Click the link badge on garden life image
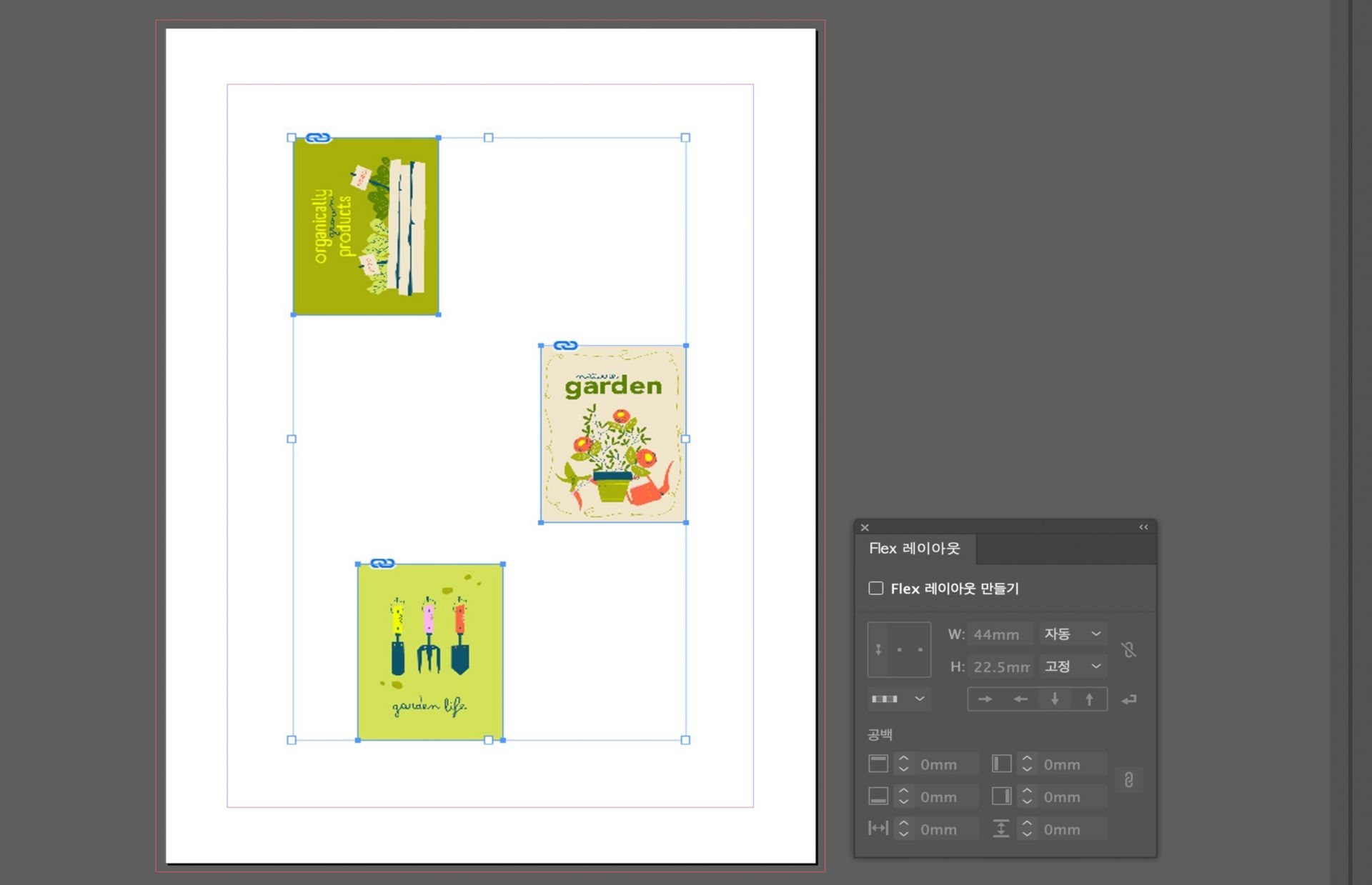This screenshot has width=1372, height=885. point(382,564)
